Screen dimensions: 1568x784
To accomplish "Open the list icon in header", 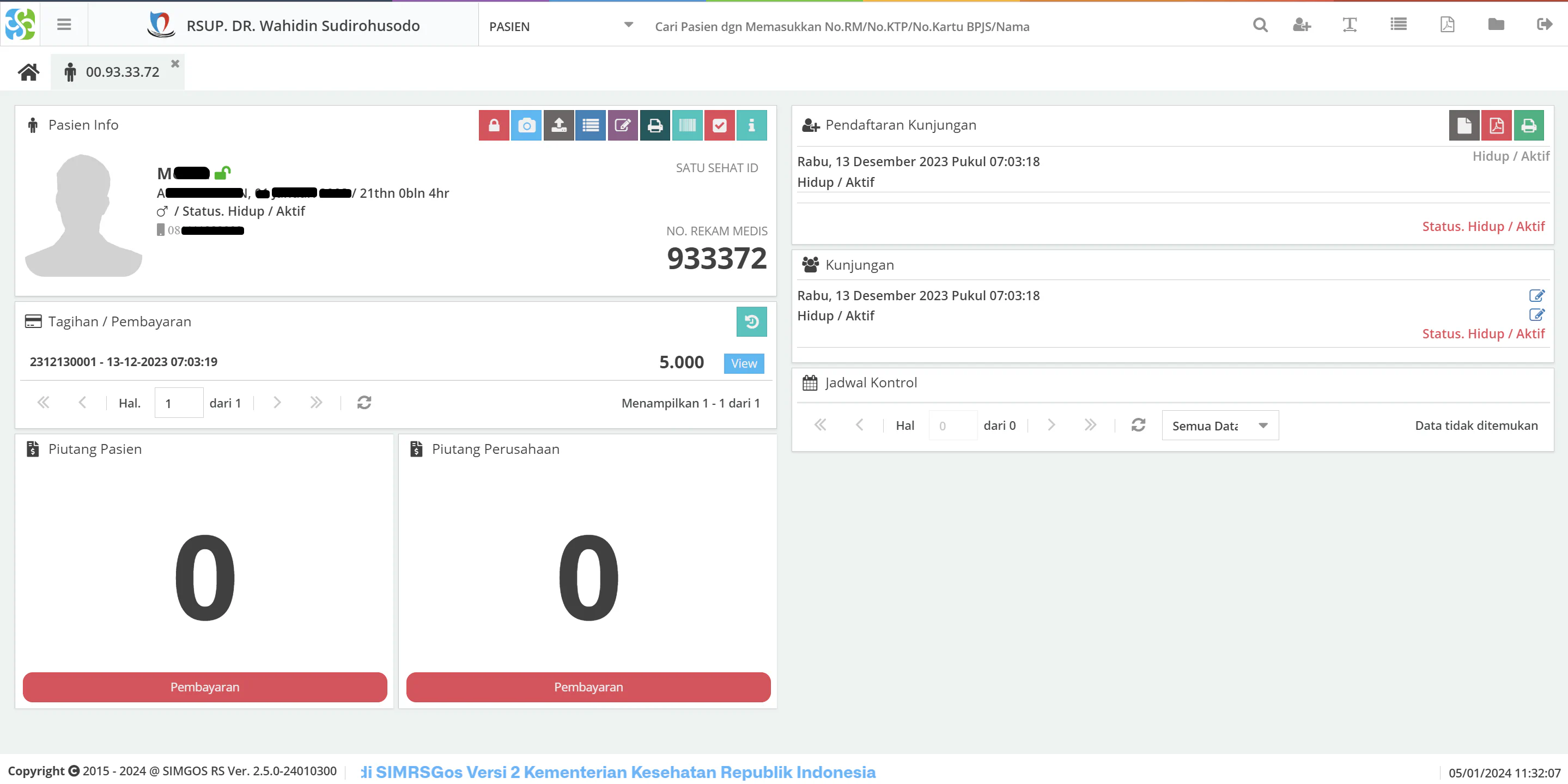I will coord(1398,25).
